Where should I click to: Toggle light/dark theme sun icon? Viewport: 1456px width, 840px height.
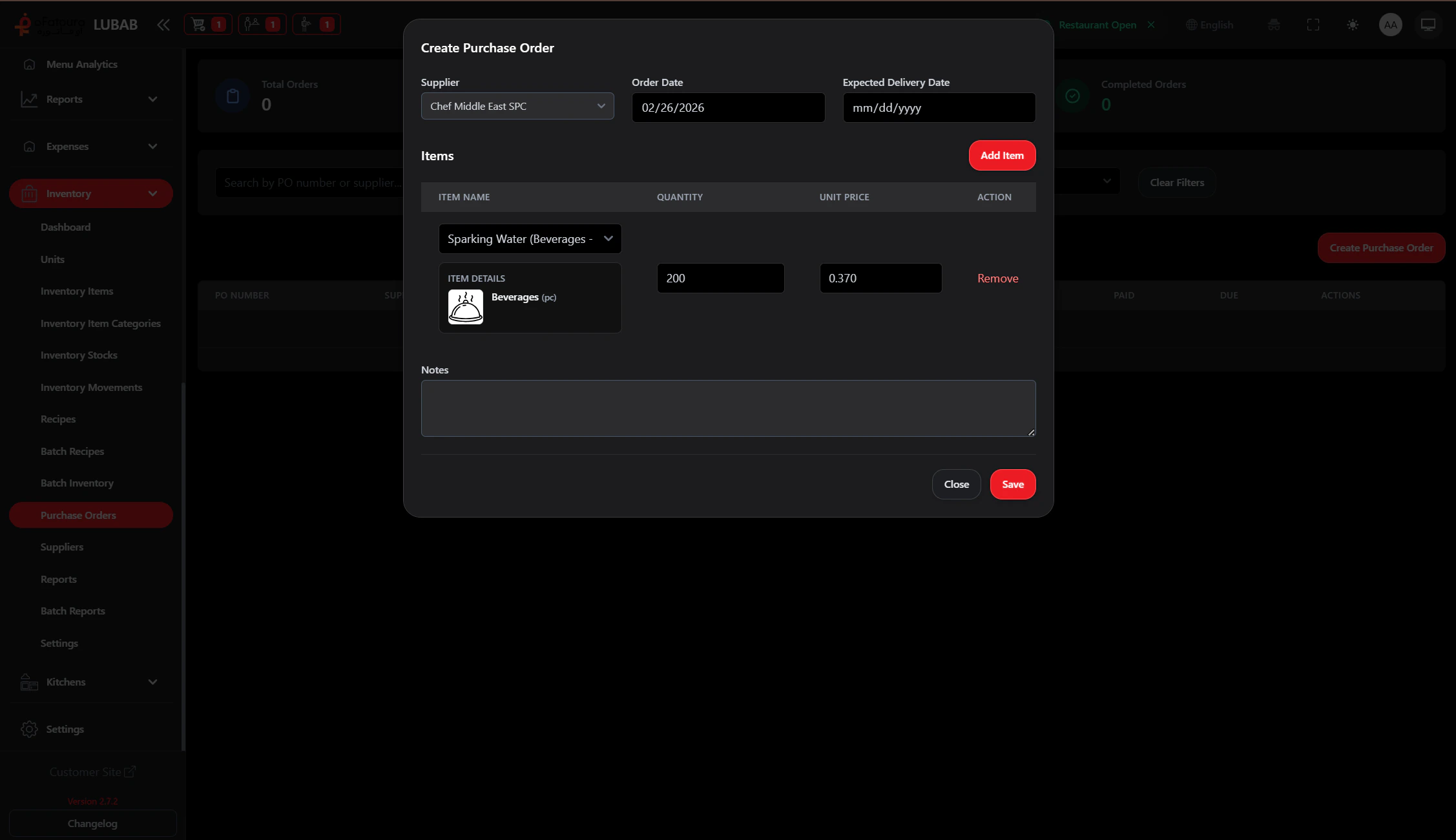[x=1353, y=25]
